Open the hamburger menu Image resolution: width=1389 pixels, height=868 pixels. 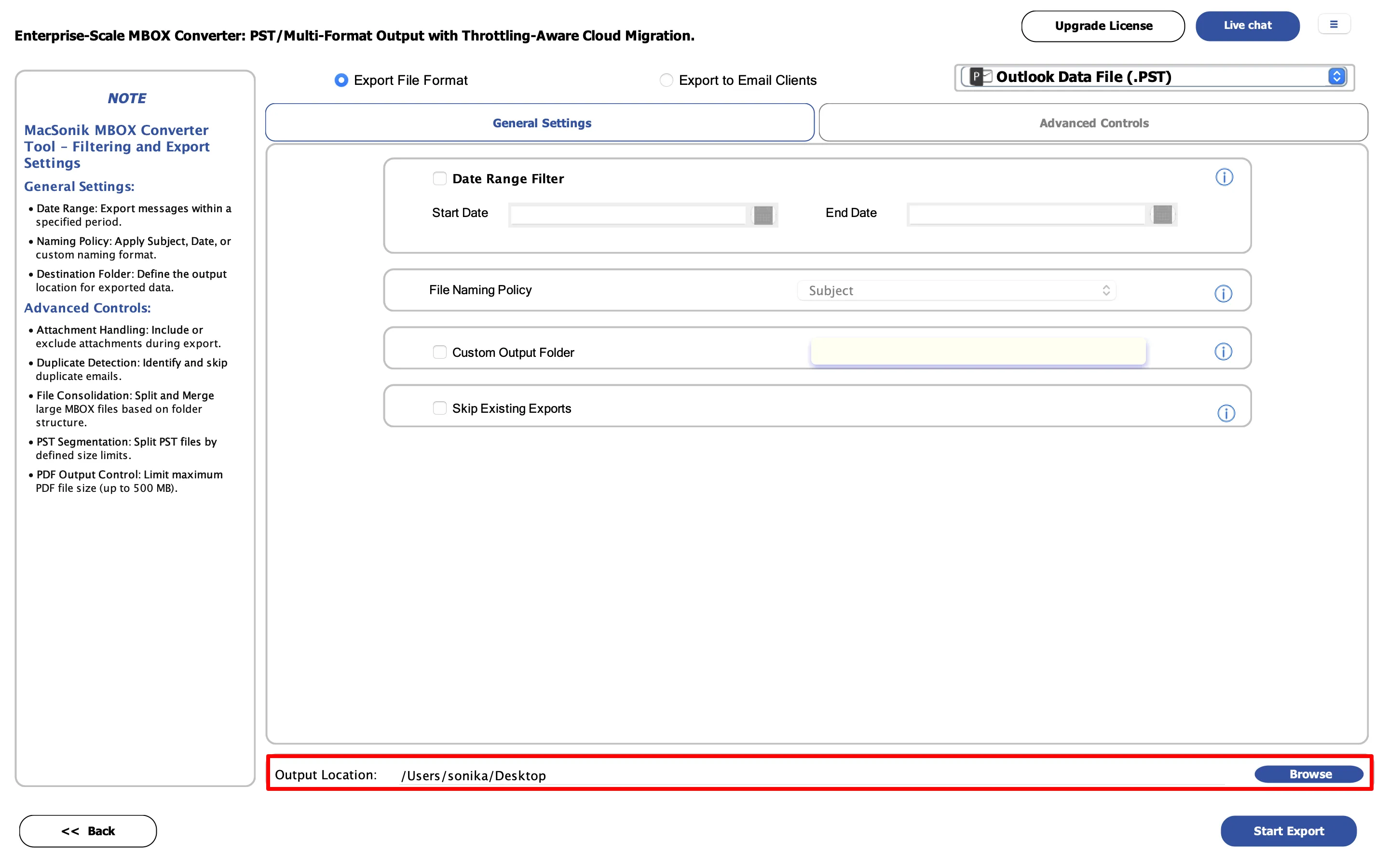coord(1334,25)
